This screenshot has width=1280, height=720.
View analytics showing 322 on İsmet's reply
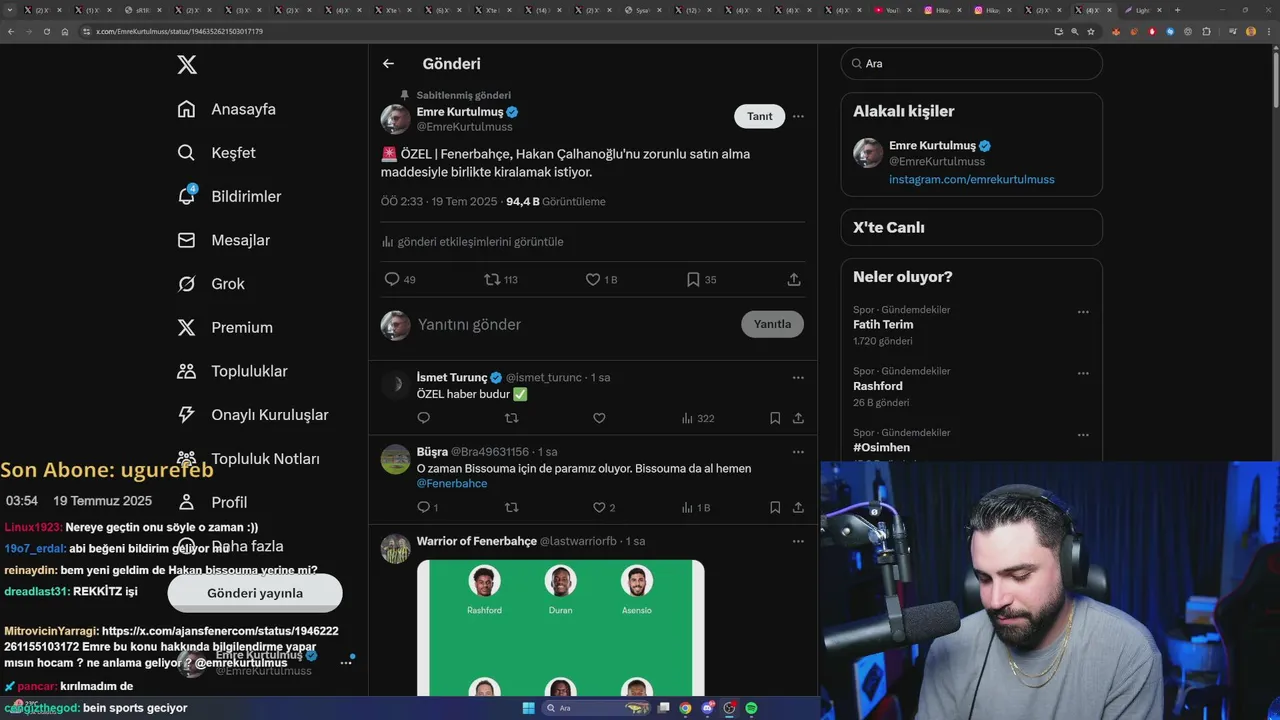(698, 418)
